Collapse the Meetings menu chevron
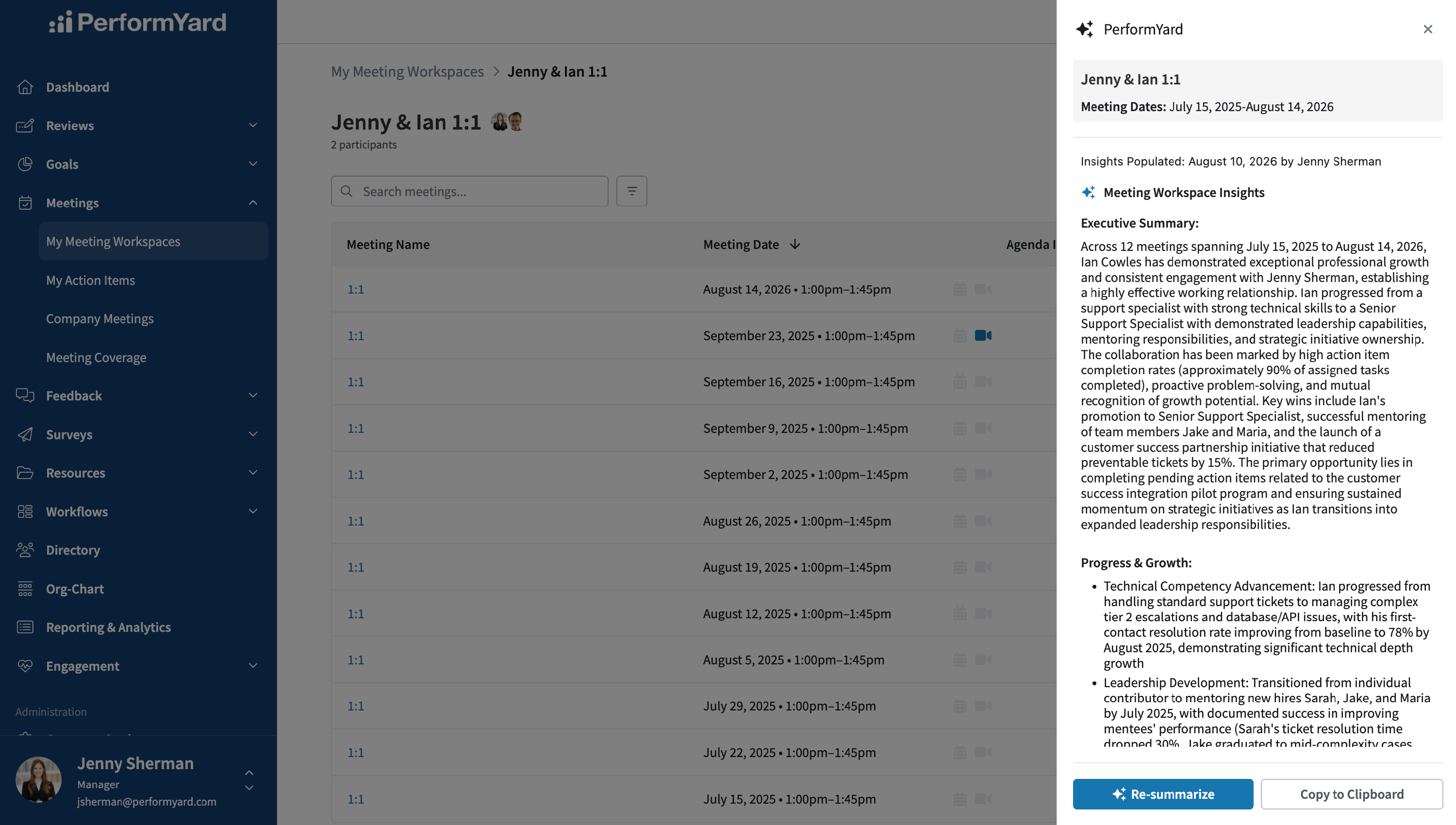Image resolution: width=1456 pixels, height=825 pixels. click(x=253, y=202)
